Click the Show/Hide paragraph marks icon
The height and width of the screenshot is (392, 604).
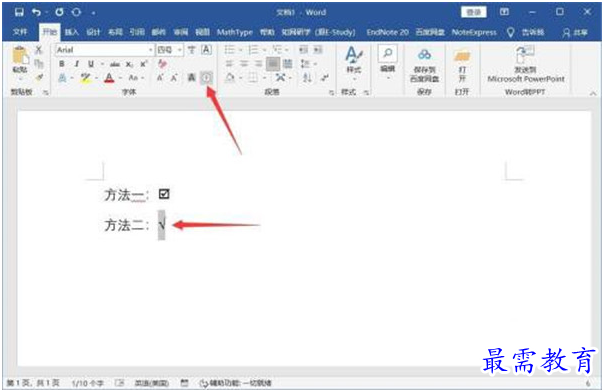[x=325, y=78]
